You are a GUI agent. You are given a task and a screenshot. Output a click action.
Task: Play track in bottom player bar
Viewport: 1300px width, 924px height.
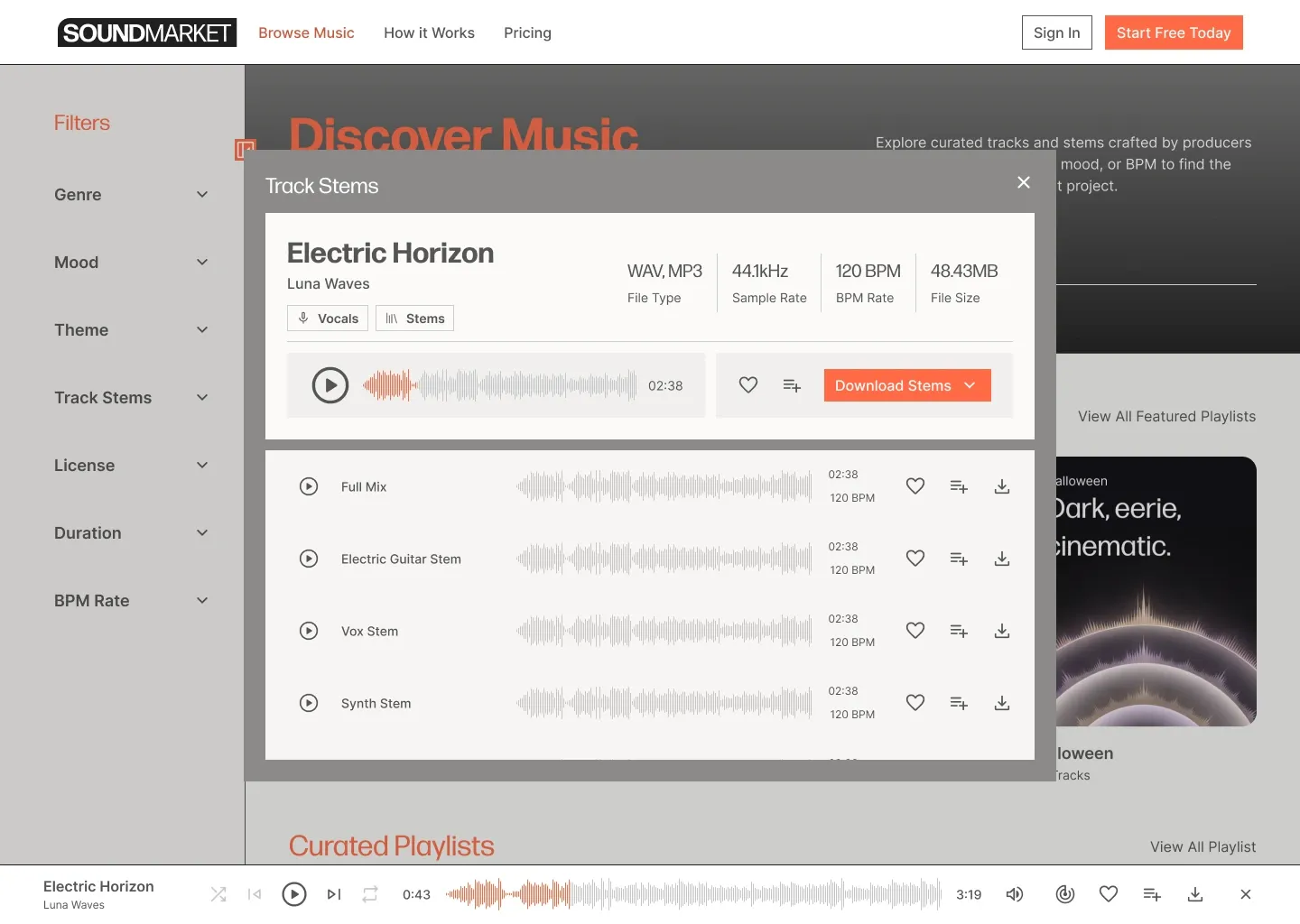tap(294, 894)
